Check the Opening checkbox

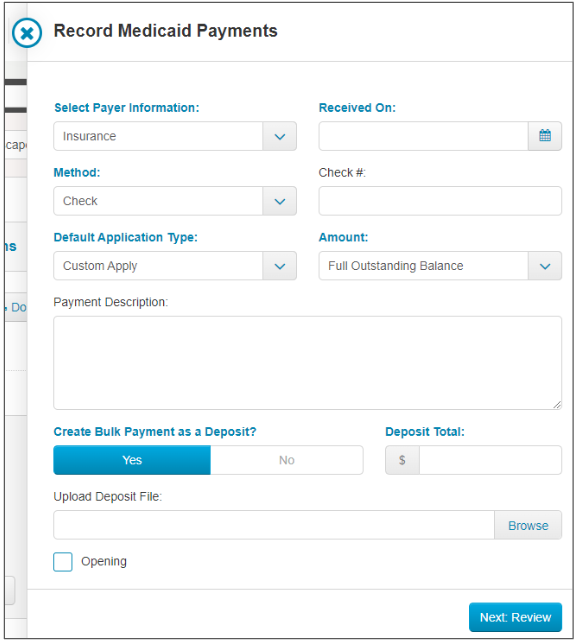[63, 562]
